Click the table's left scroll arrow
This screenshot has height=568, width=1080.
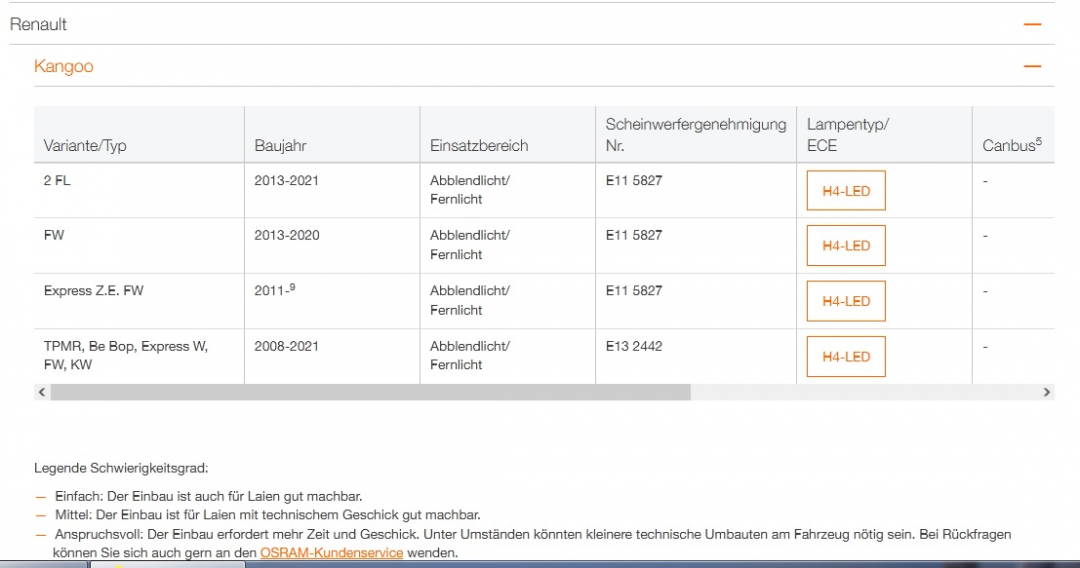[x=42, y=393]
